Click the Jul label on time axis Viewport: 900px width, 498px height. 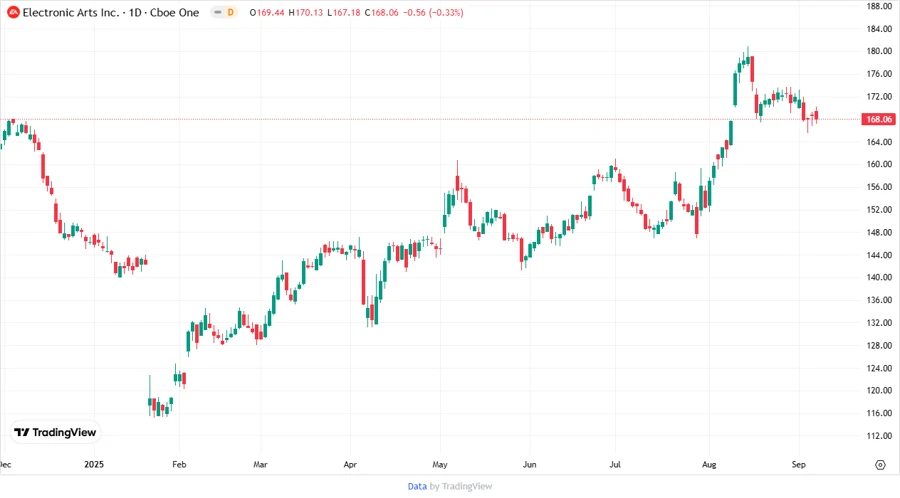point(615,464)
